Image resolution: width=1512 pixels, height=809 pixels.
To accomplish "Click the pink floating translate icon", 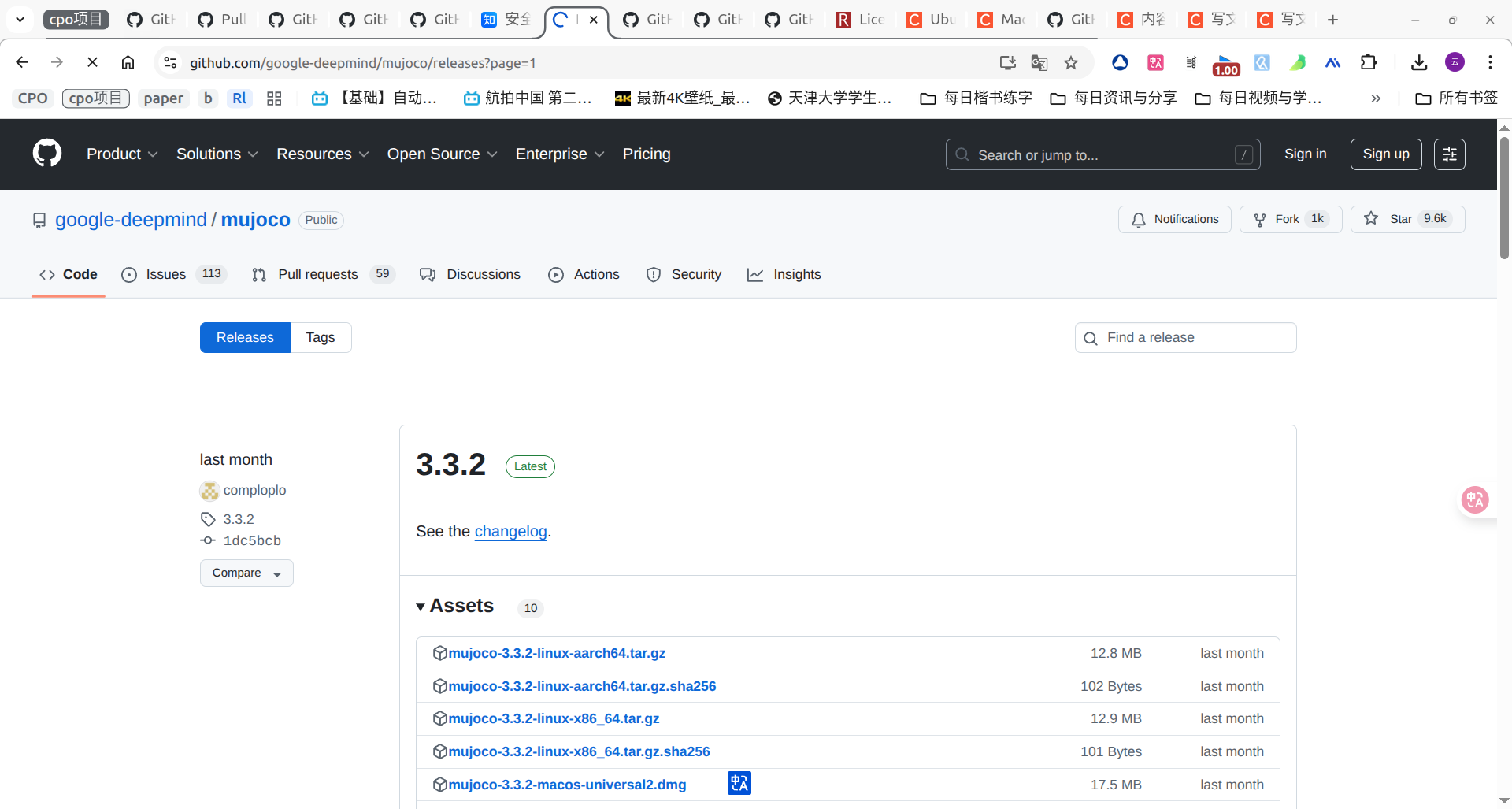I will click(1475, 499).
